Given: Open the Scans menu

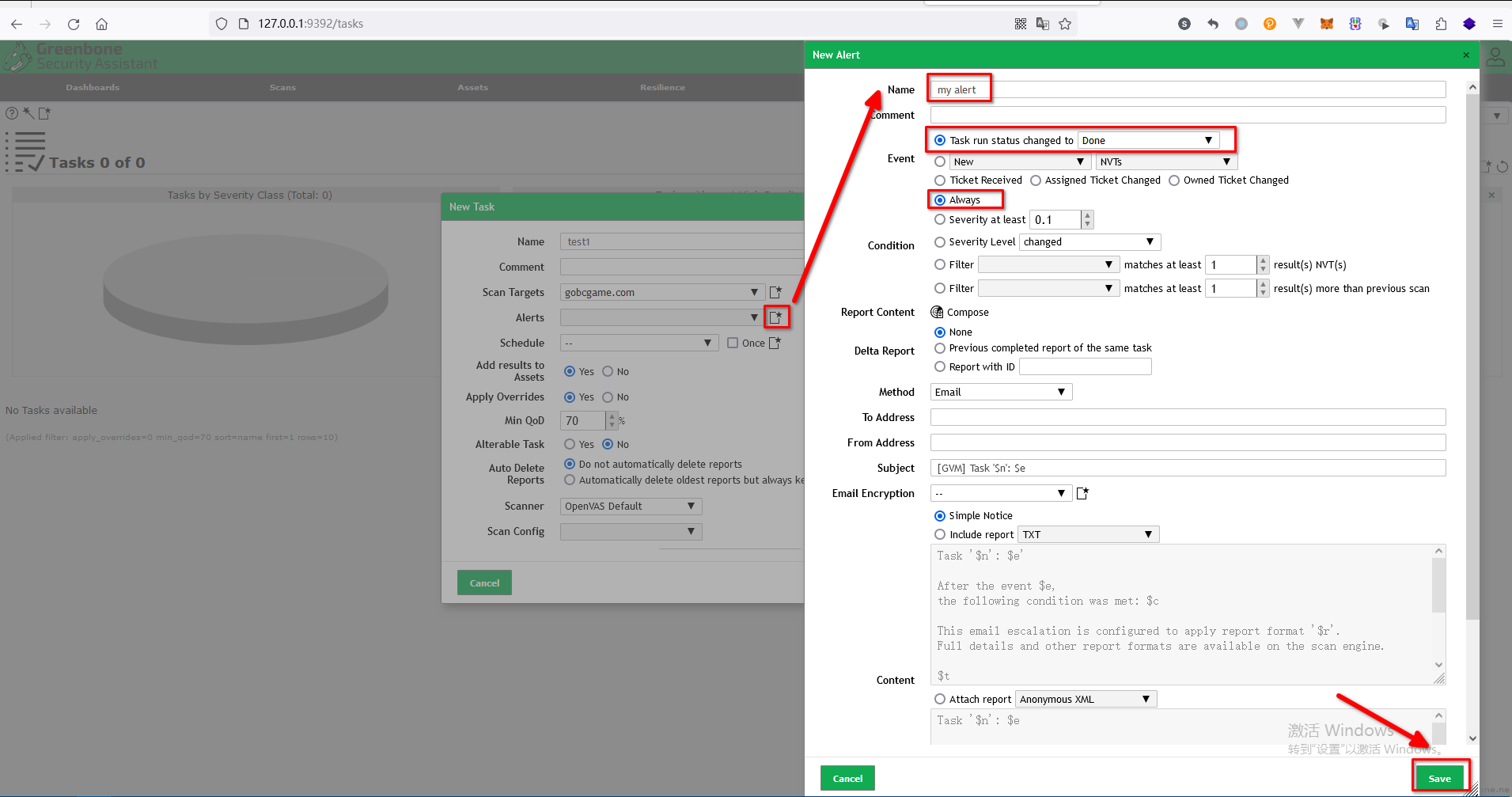Looking at the screenshot, I should pos(282,88).
